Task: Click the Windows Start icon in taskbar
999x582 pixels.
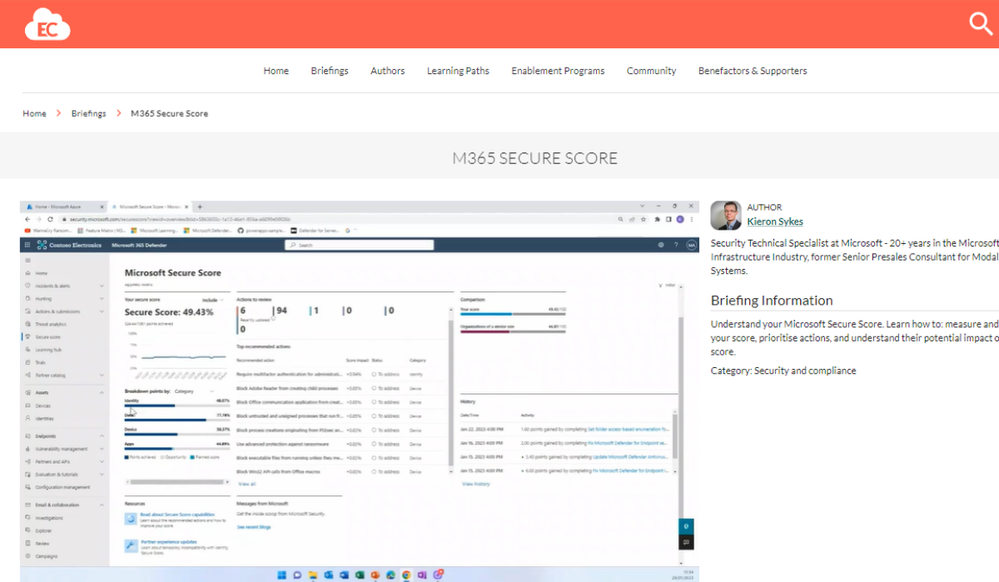Action: (282, 575)
